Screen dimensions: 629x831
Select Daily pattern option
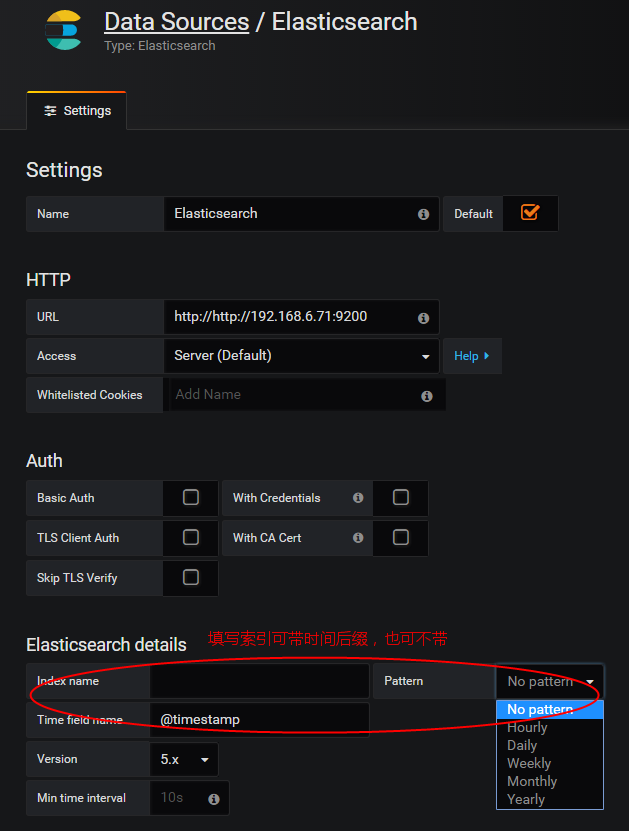(x=550, y=746)
